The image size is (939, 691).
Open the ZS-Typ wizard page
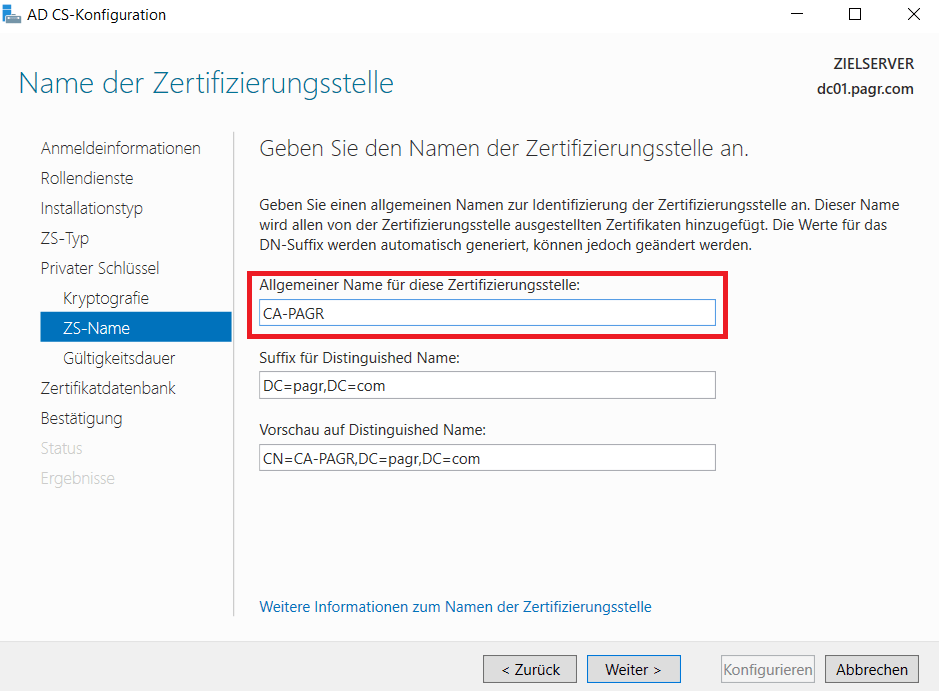point(65,238)
